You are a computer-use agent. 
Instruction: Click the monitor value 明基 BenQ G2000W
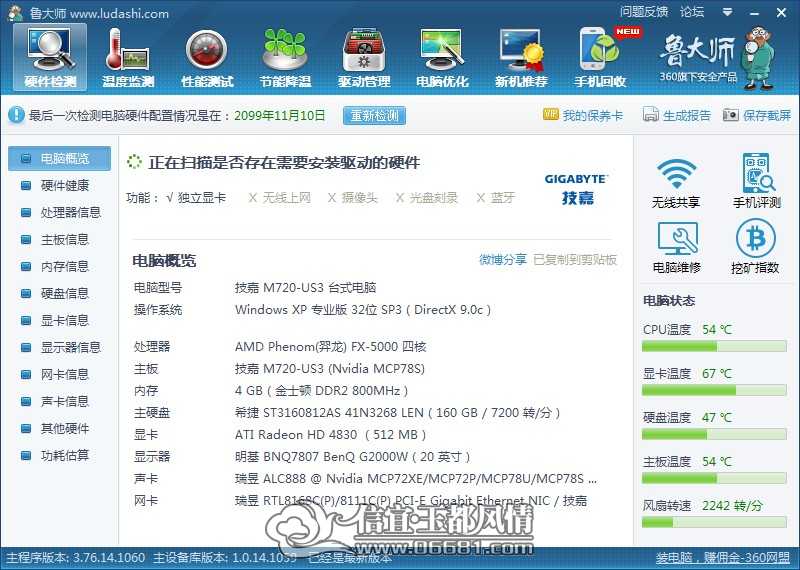[353, 456]
